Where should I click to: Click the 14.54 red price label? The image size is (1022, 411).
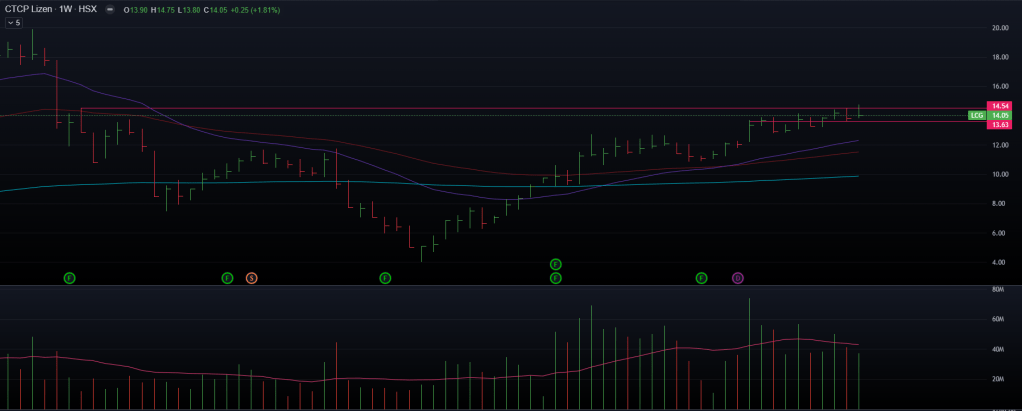pos(998,106)
